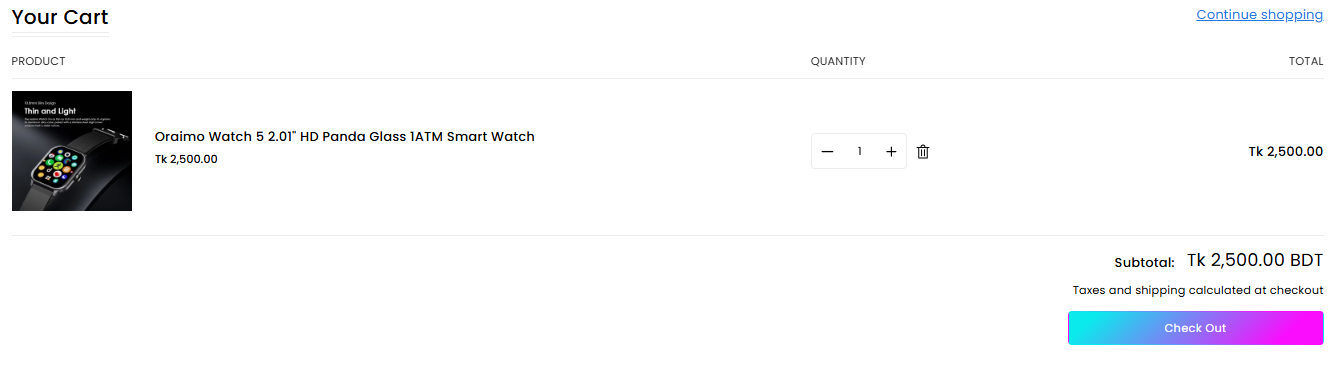The width and height of the screenshot is (1342, 384).
Task: Click the quantity field showing 1
Action: [859, 152]
